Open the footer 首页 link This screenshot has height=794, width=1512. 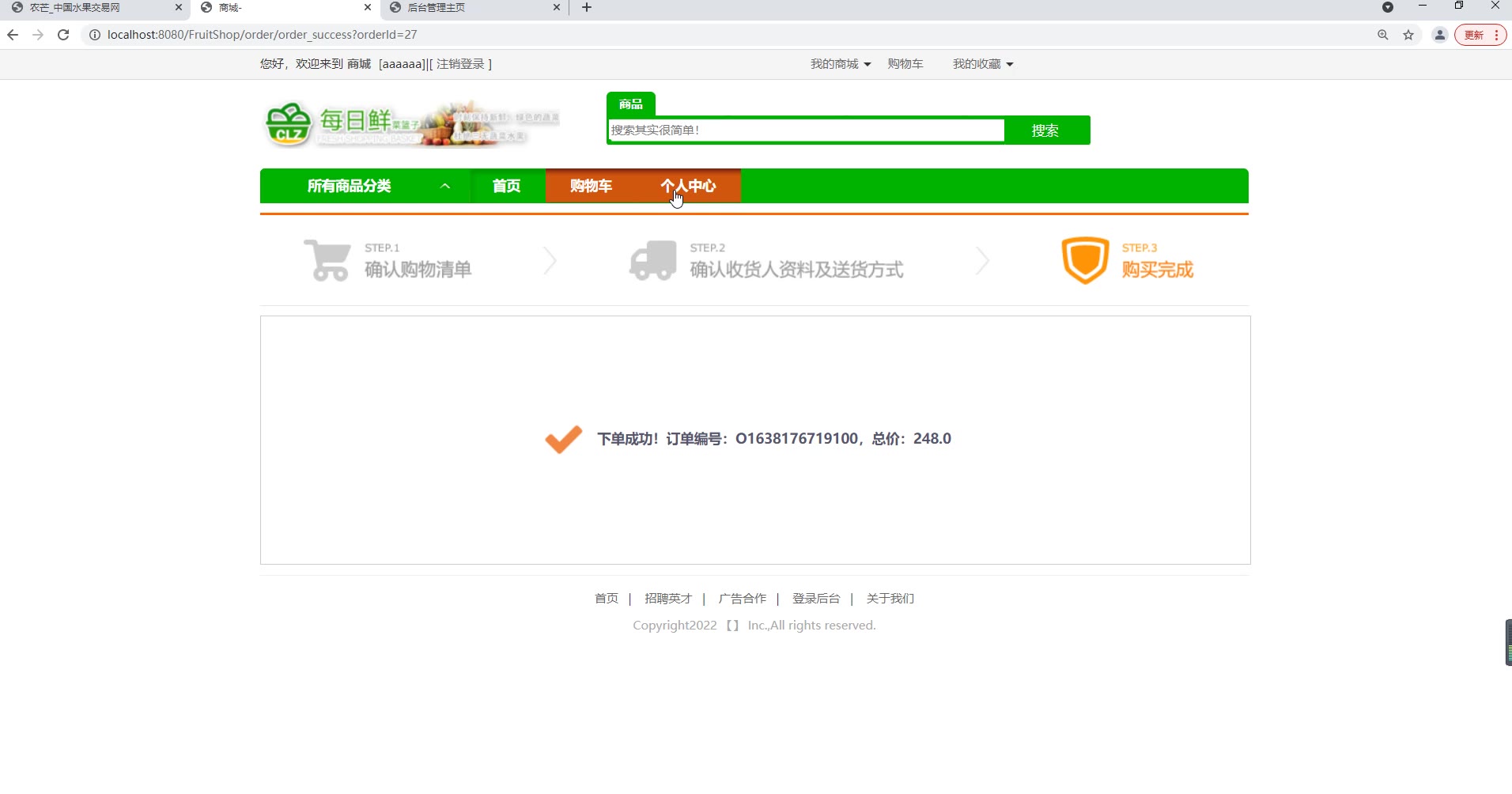[x=607, y=599]
